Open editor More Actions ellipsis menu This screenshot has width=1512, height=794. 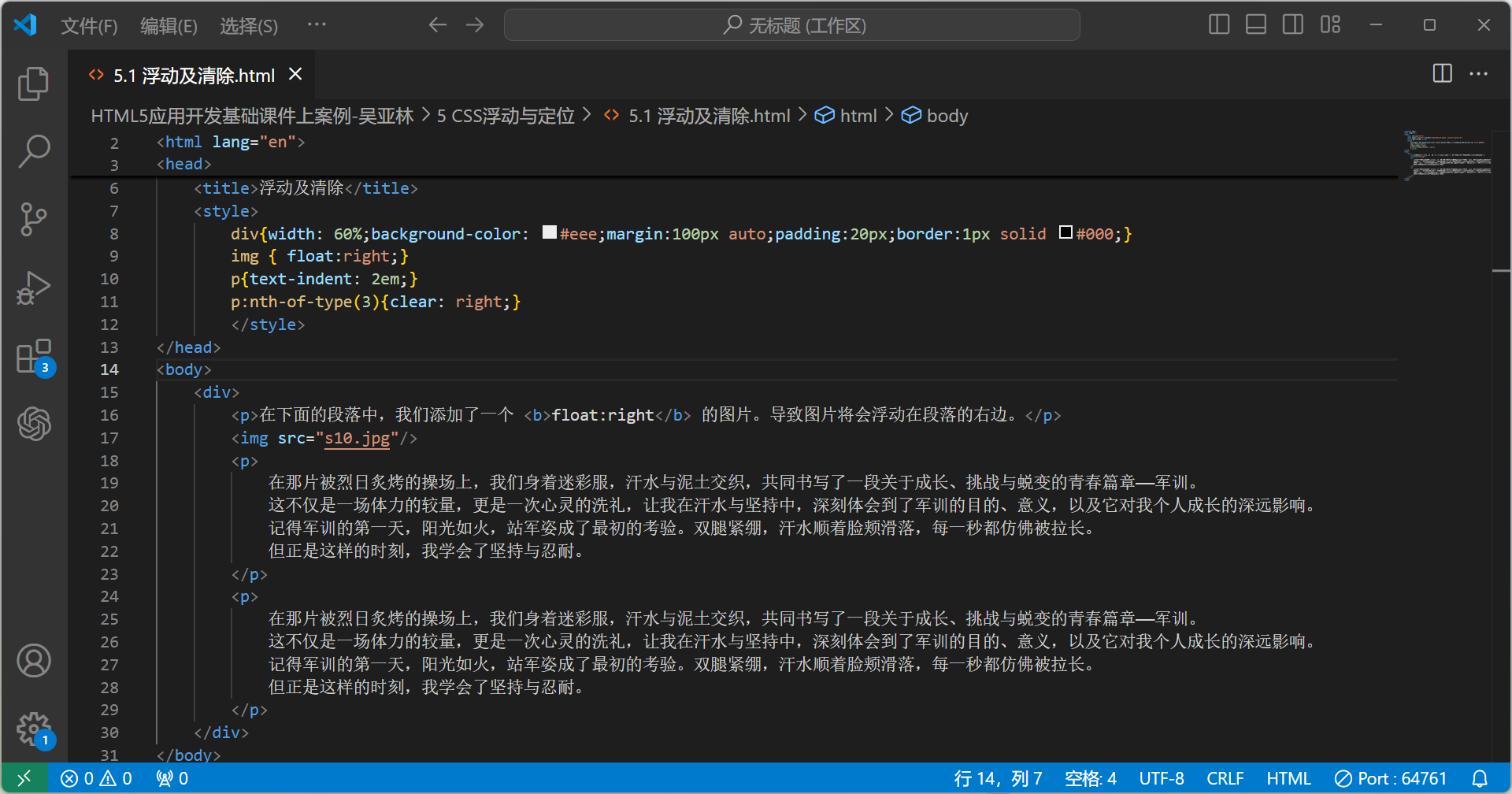(1478, 74)
